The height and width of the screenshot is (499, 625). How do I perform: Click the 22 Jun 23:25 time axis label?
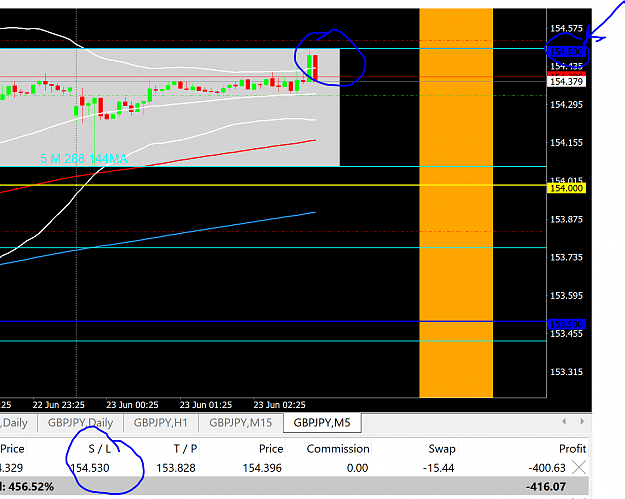(59, 405)
